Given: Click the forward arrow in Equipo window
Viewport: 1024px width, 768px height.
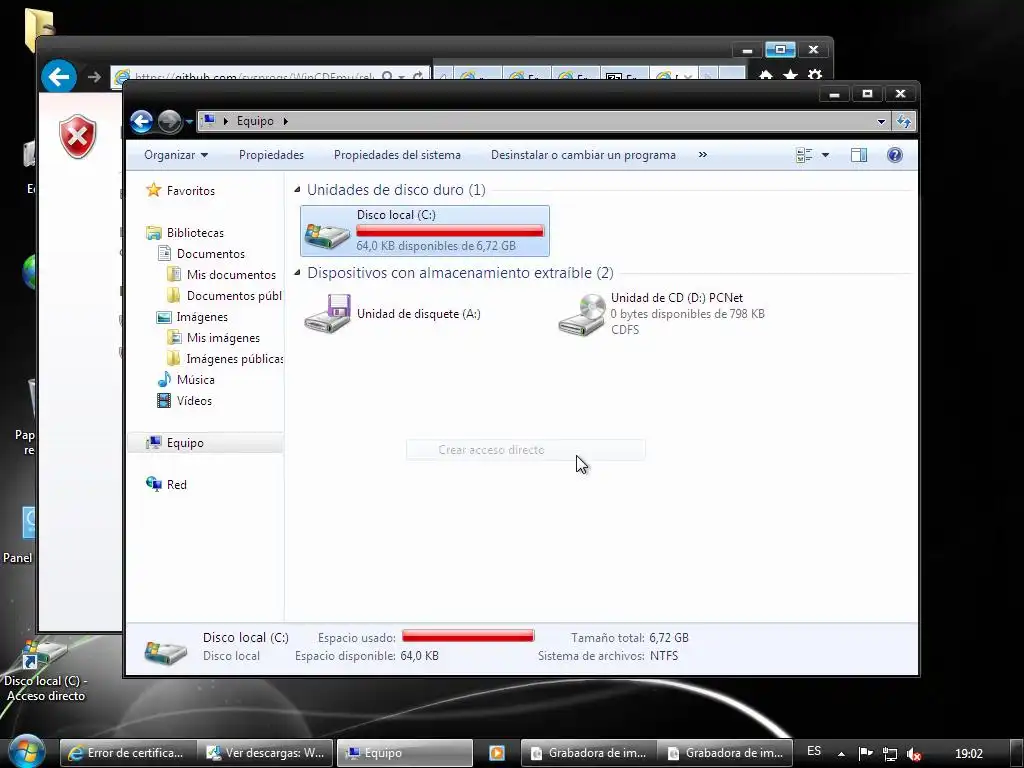Looking at the screenshot, I should 170,121.
